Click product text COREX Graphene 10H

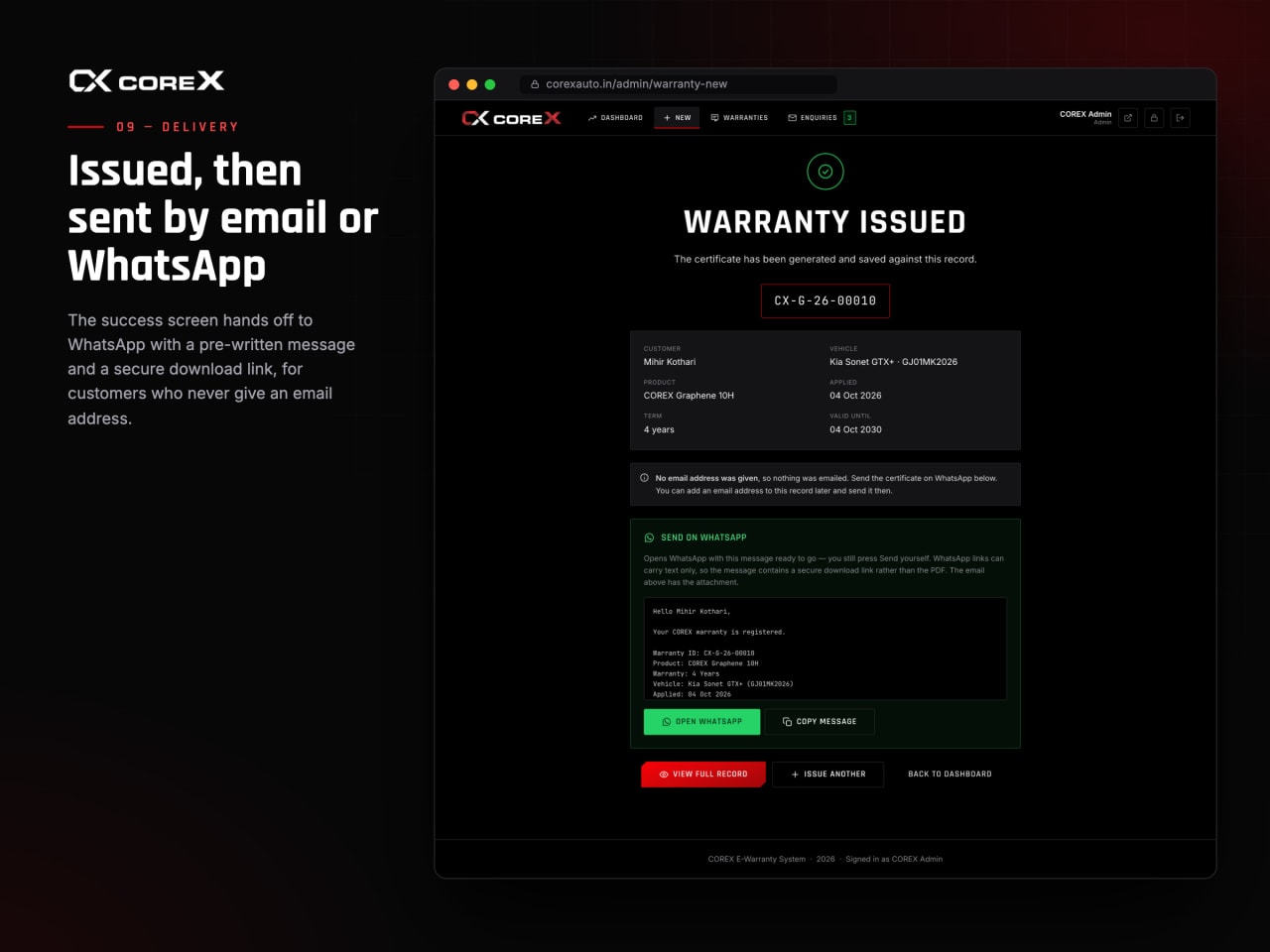point(689,396)
